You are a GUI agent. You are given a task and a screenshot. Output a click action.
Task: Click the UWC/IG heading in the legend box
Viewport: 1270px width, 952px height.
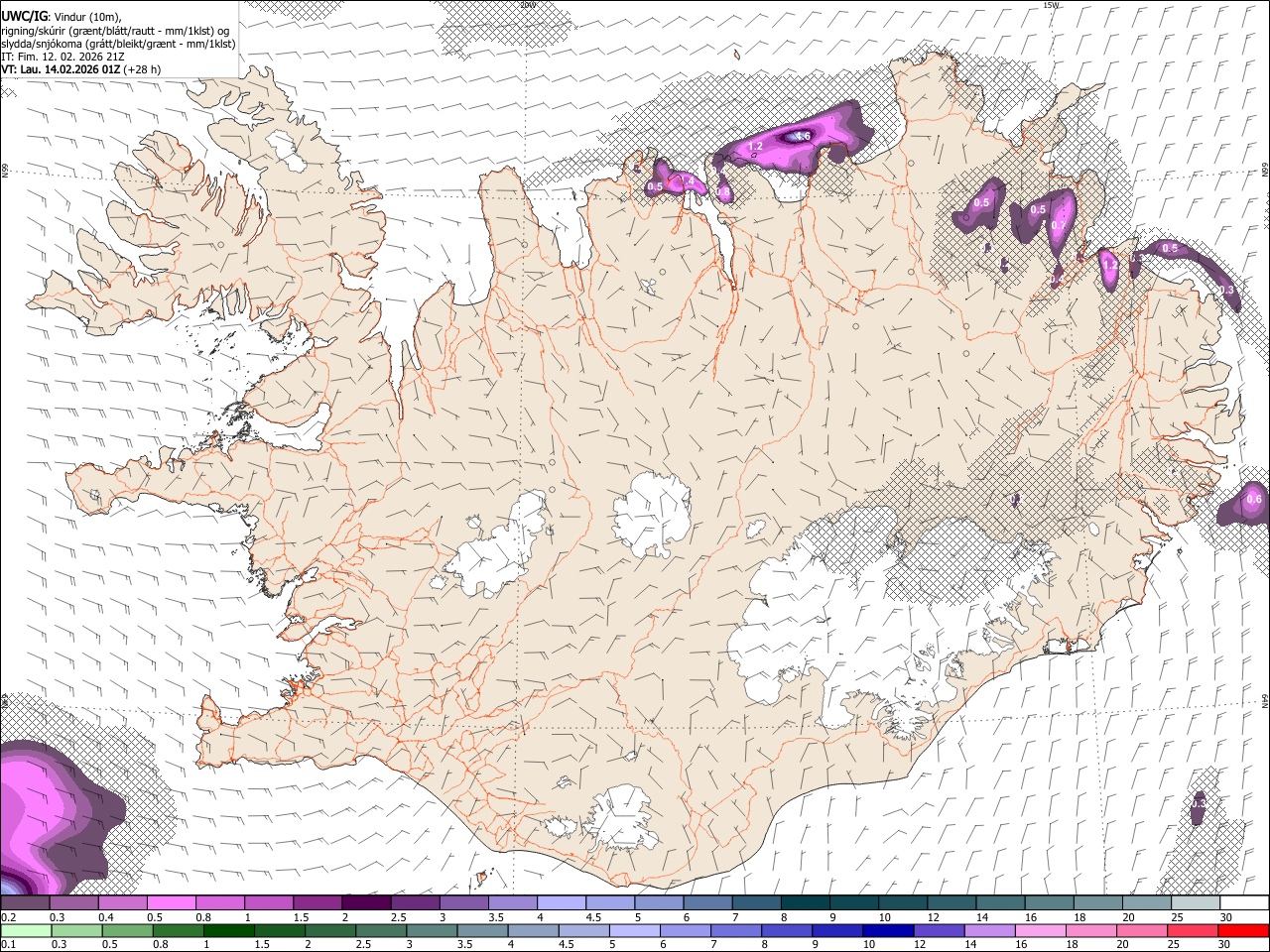tap(24, 17)
